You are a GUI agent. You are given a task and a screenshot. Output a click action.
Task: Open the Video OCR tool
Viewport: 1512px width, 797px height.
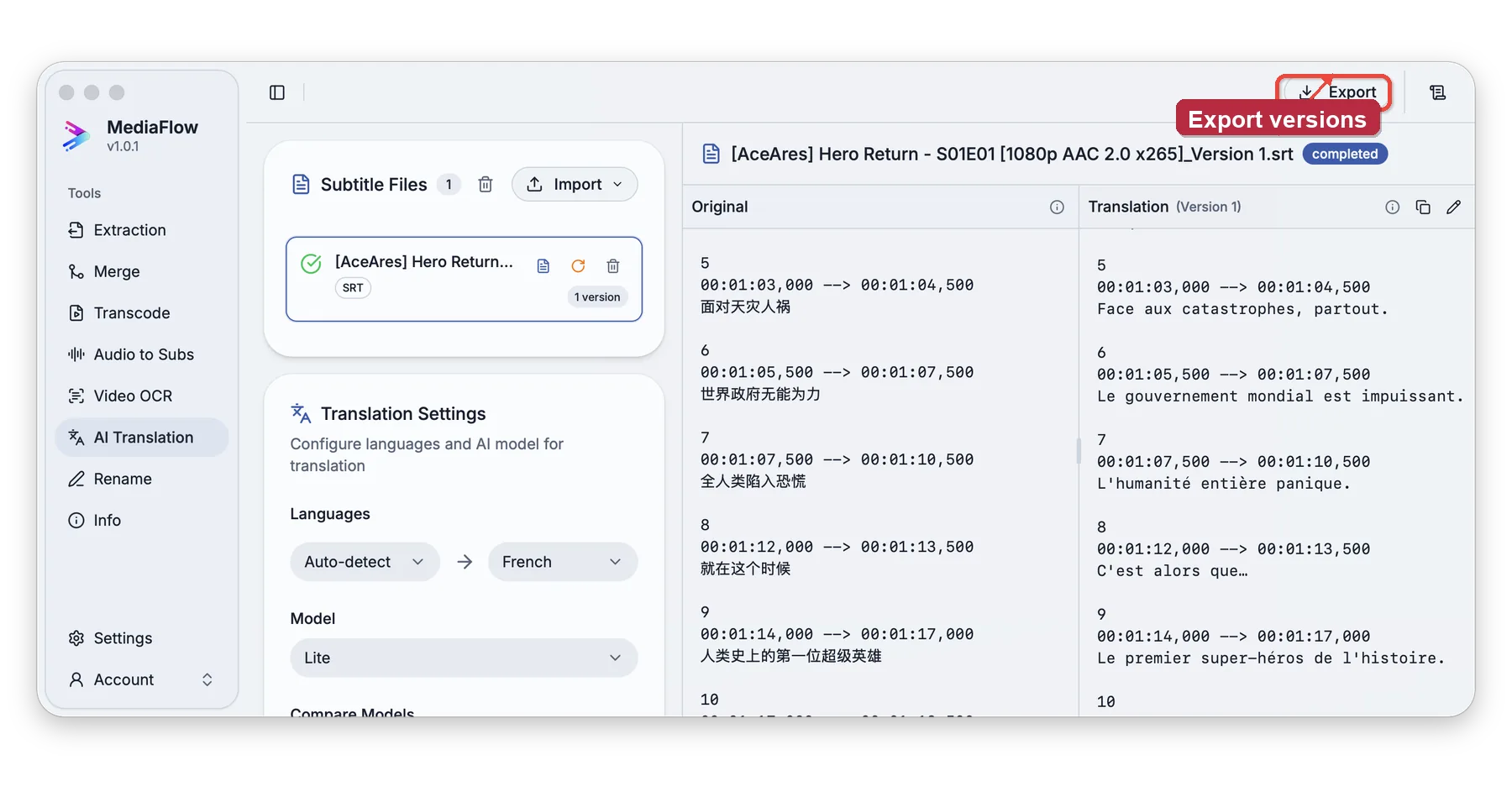[141, 396]
